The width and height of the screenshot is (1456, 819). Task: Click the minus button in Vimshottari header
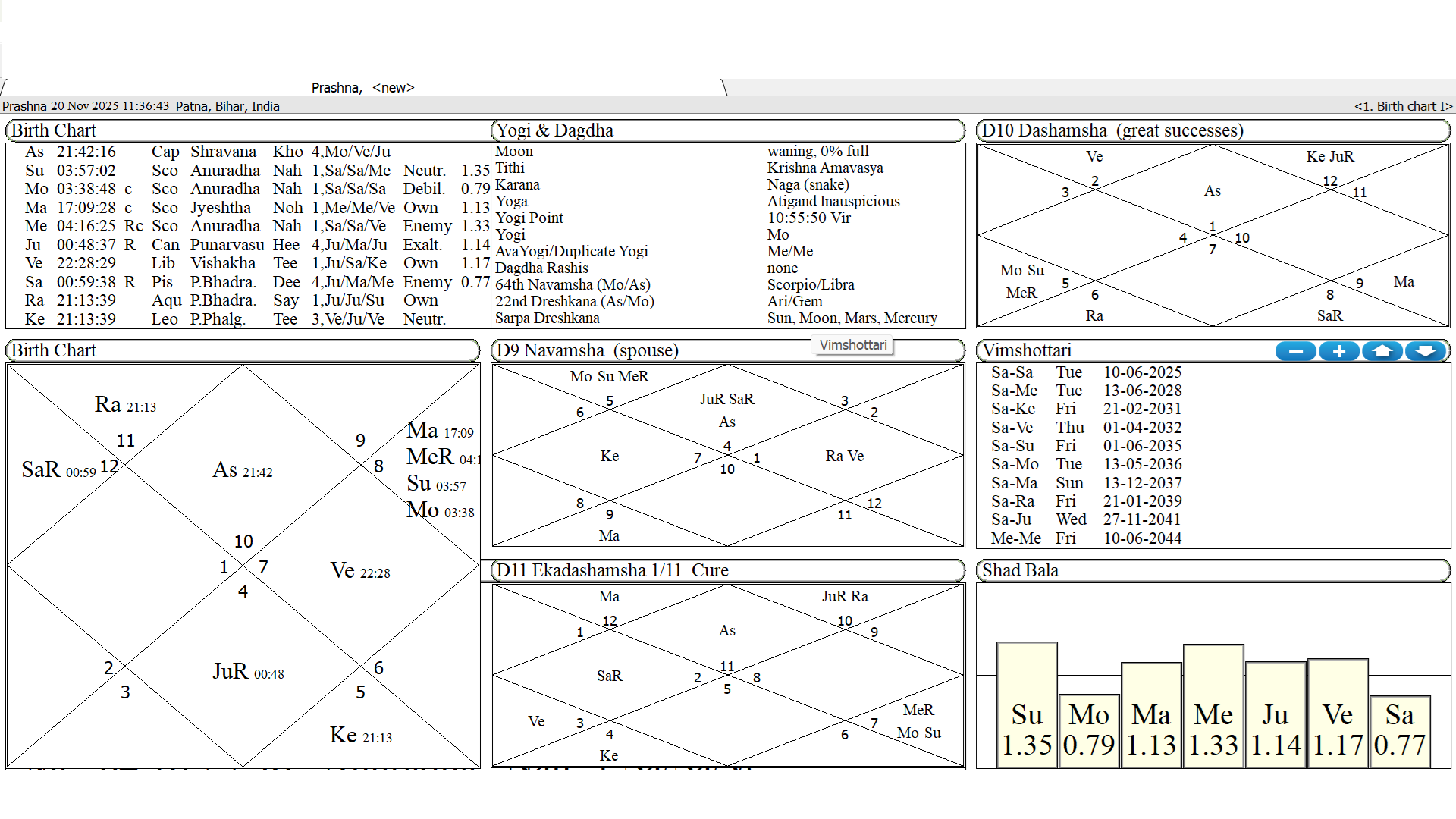tap(1295, 351)
